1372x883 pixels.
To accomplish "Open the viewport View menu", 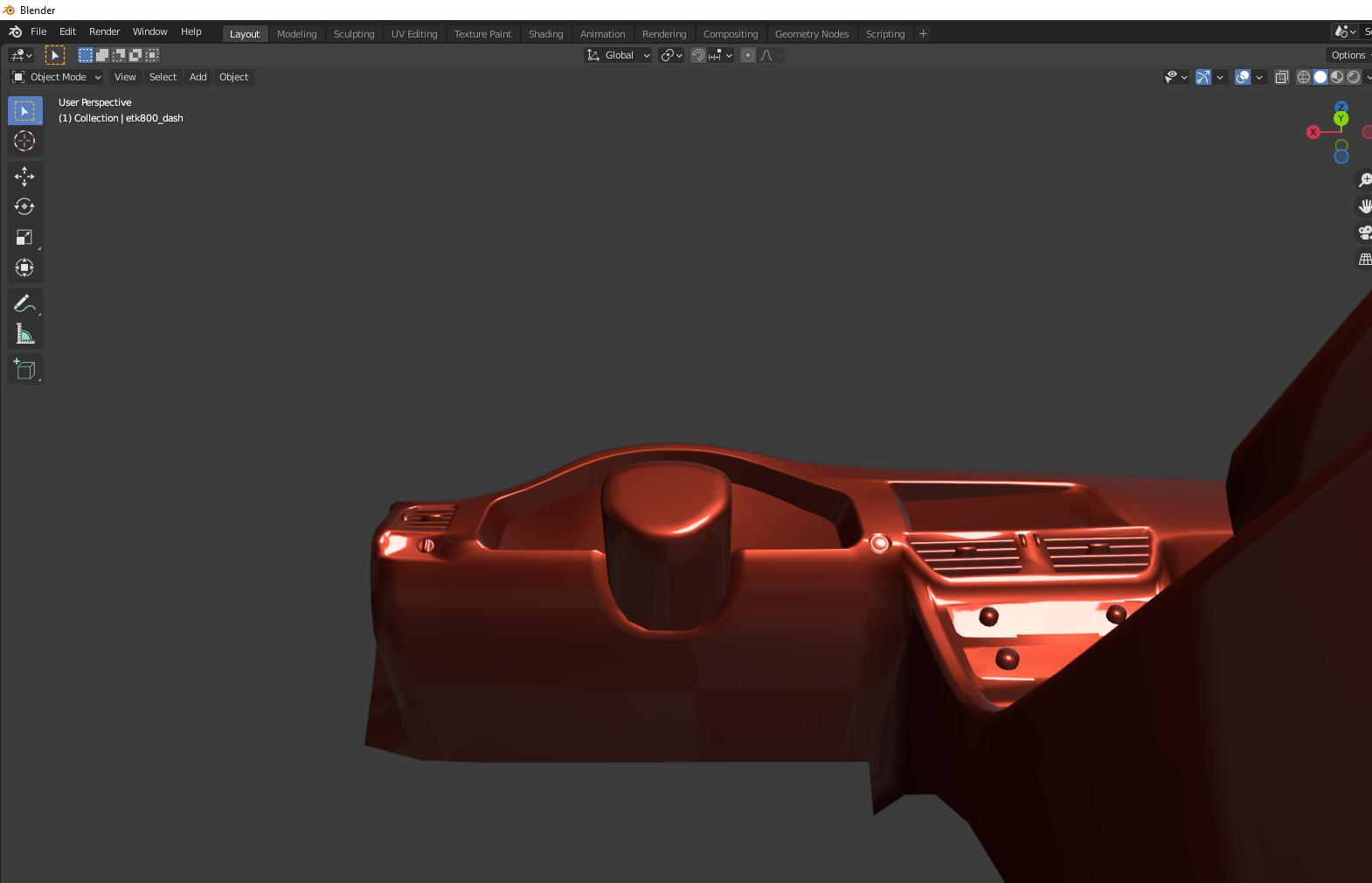I will (125, 77).
